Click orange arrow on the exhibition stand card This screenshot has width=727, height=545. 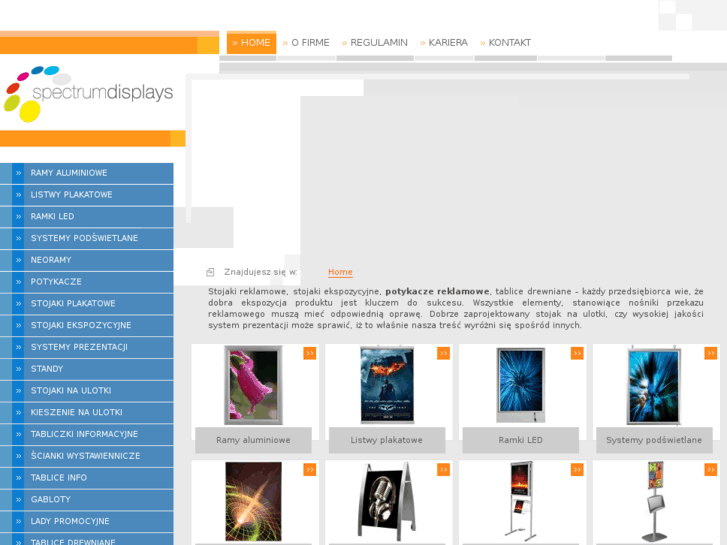(x=710, y=470)
